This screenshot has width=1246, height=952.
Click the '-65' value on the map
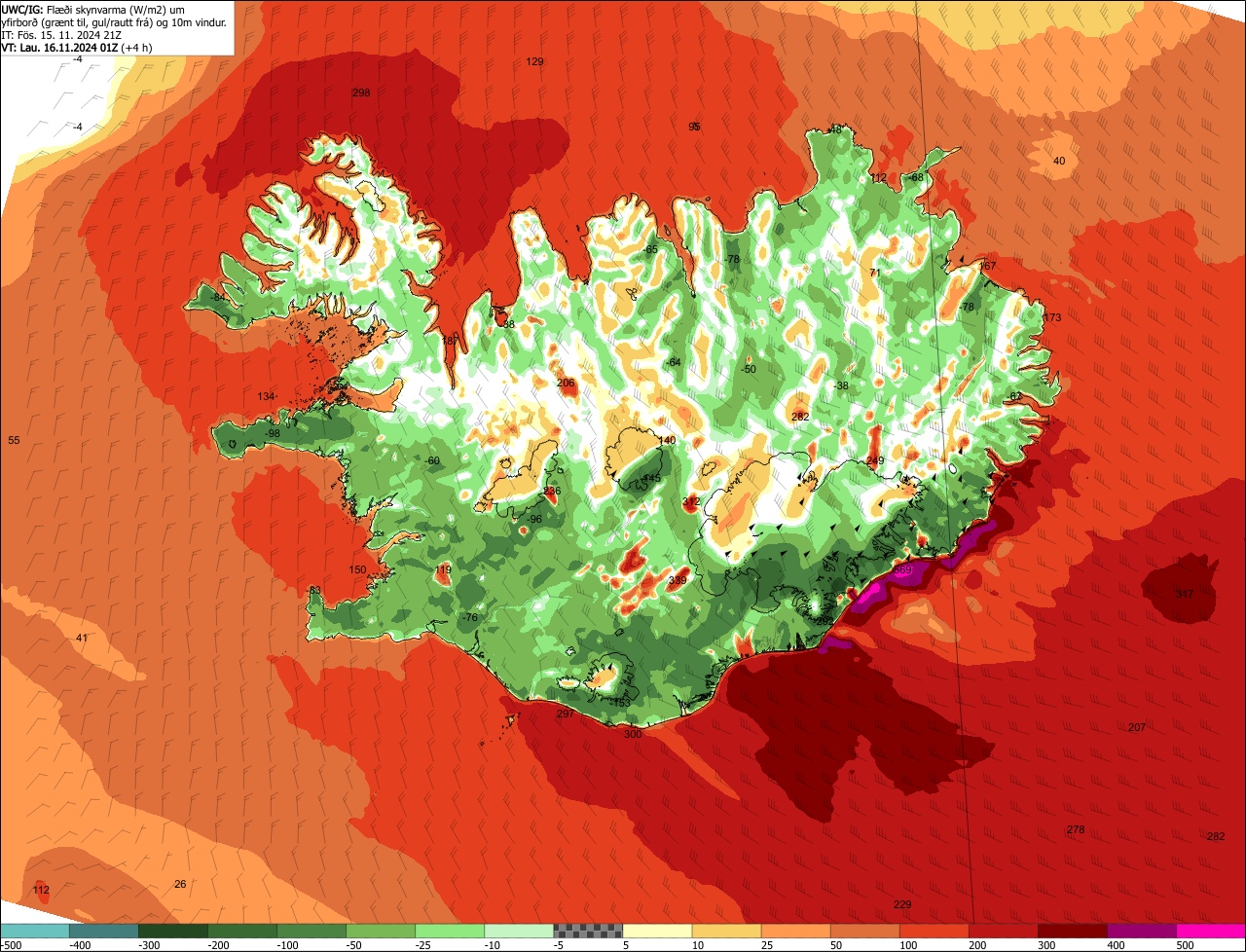tap(650, 250)
